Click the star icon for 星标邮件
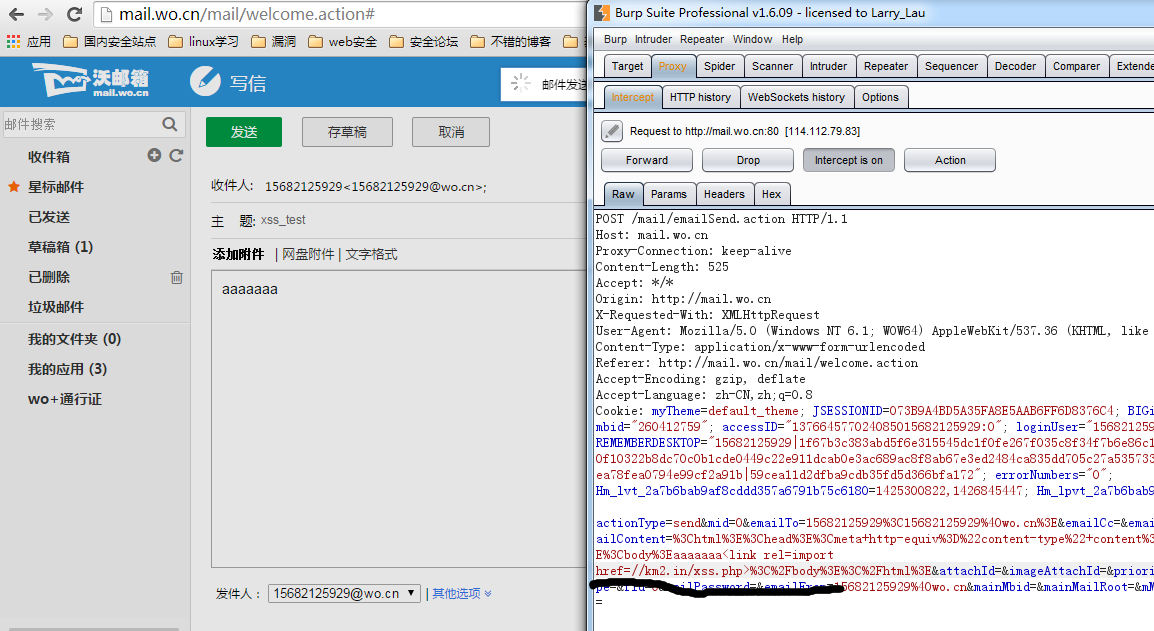 click(x=13, y=186)
